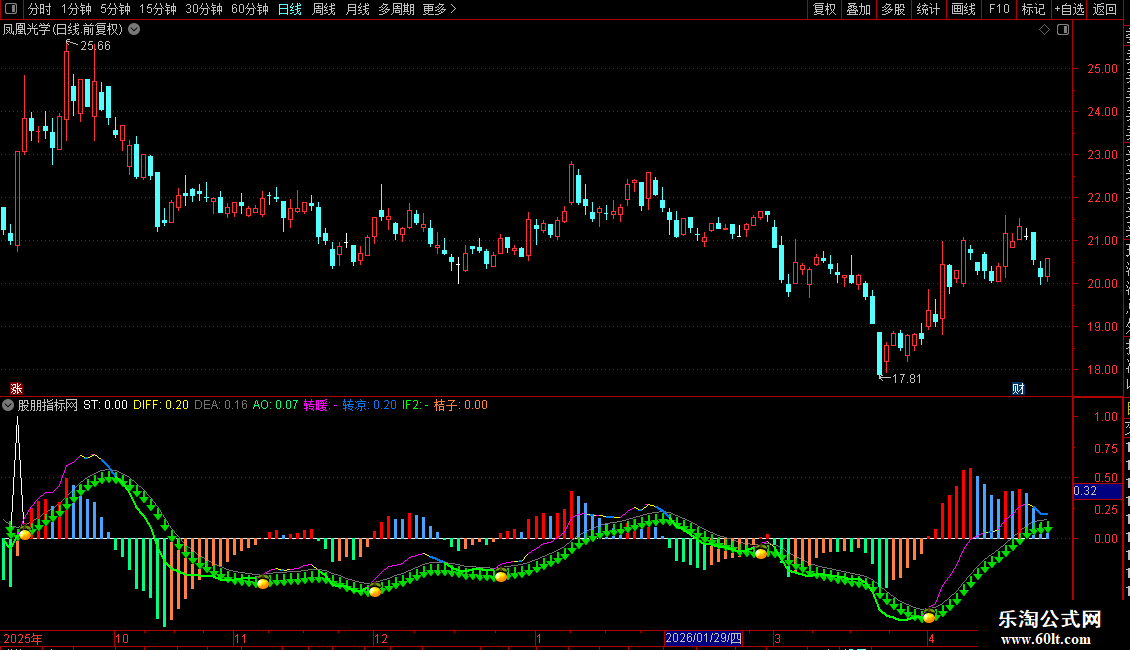The width and height of the screenshot is (1130, 650).
Task: Click the month 11 timeline label
Action: pyautogui.click(x=241, y=638)
